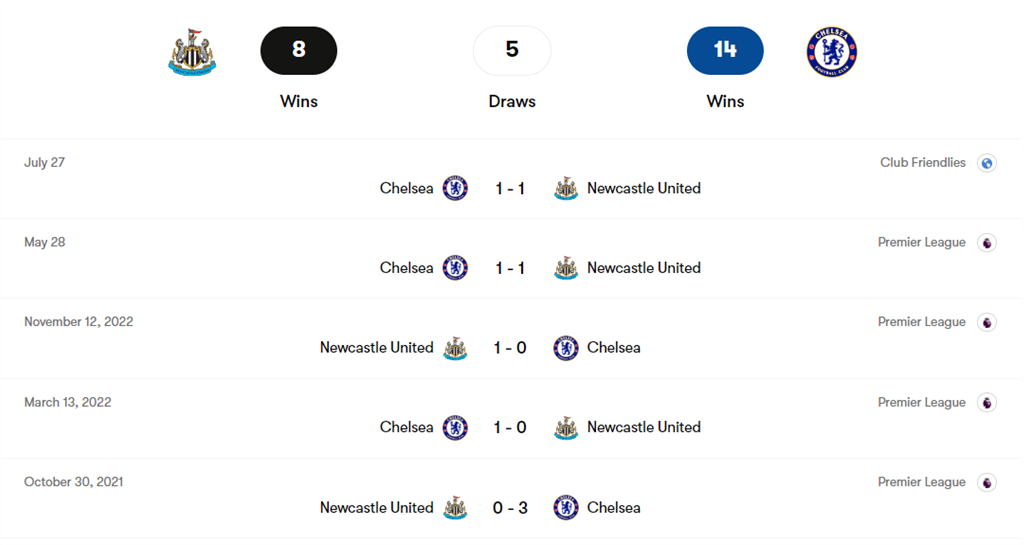Open the 1 - 1 score of July 27 match

(510, 188)
